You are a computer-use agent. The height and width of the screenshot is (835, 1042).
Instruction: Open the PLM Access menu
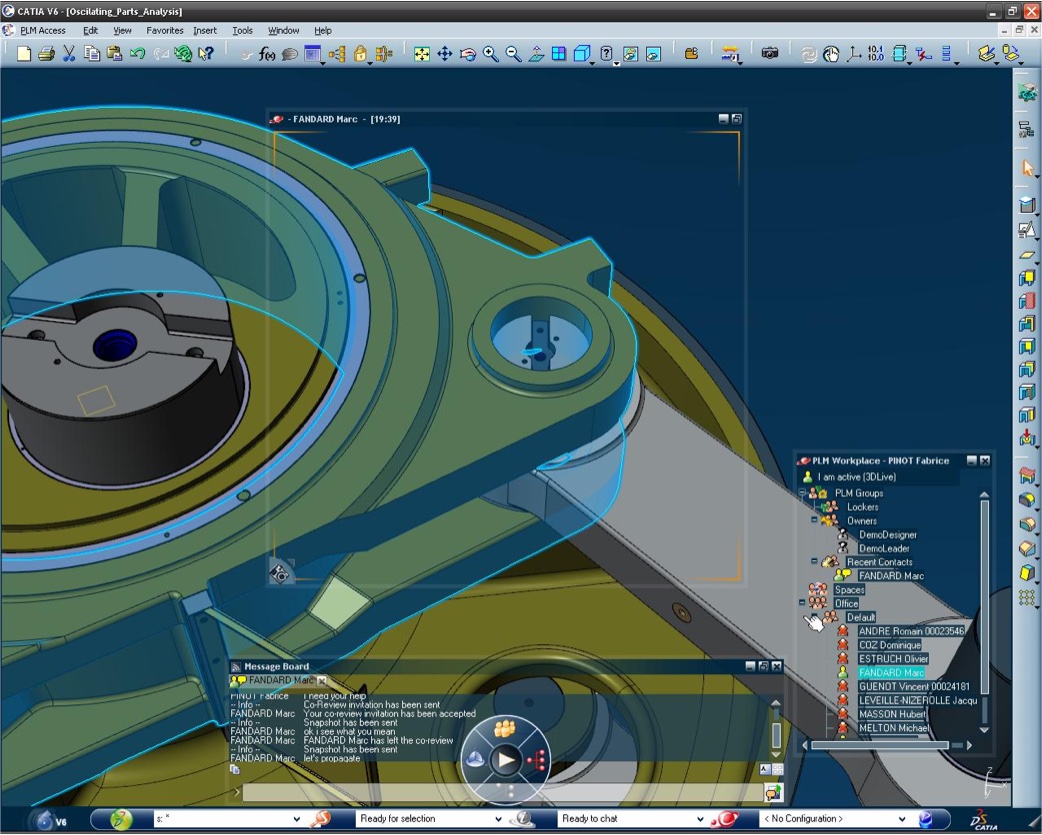(43, 31)
